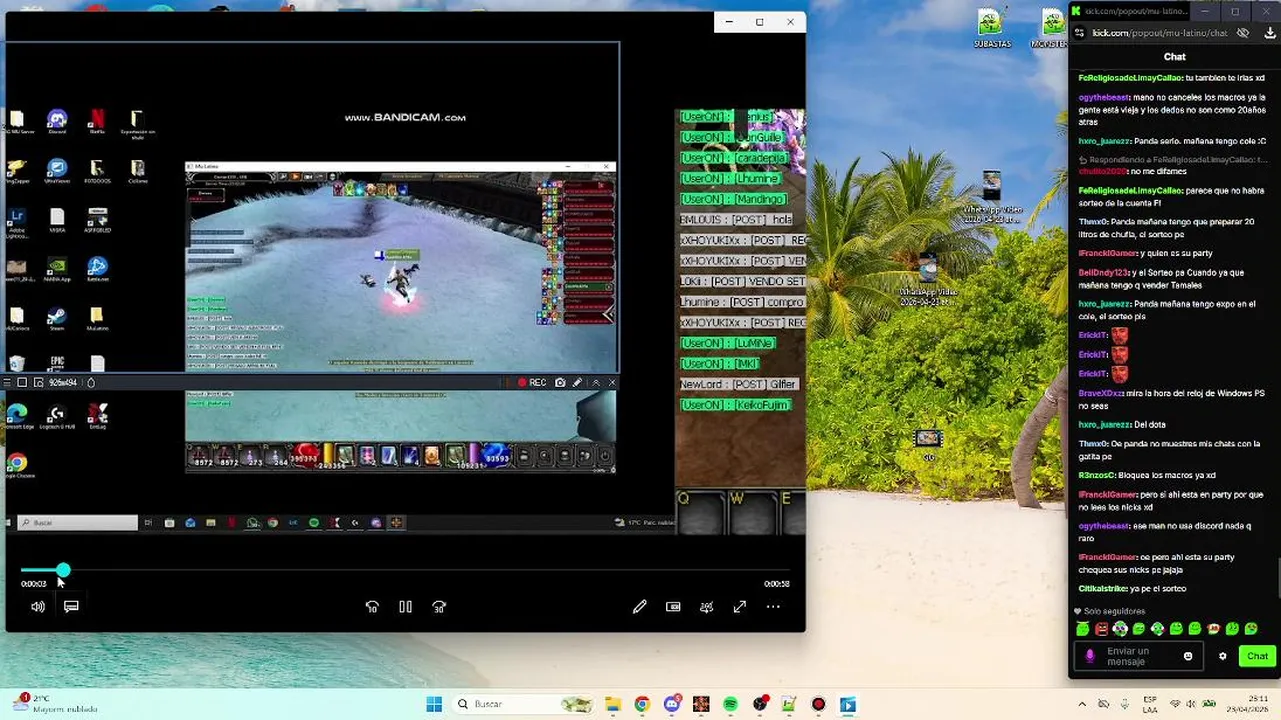Viewport: 1281px width, 720px height.
Task: Open BellDndy123 user profile in chat
Action: tap(1104, 272)
